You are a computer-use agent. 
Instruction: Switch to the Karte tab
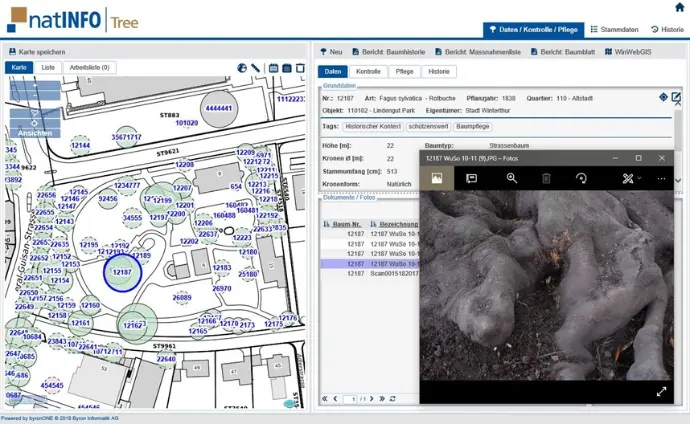19,67
